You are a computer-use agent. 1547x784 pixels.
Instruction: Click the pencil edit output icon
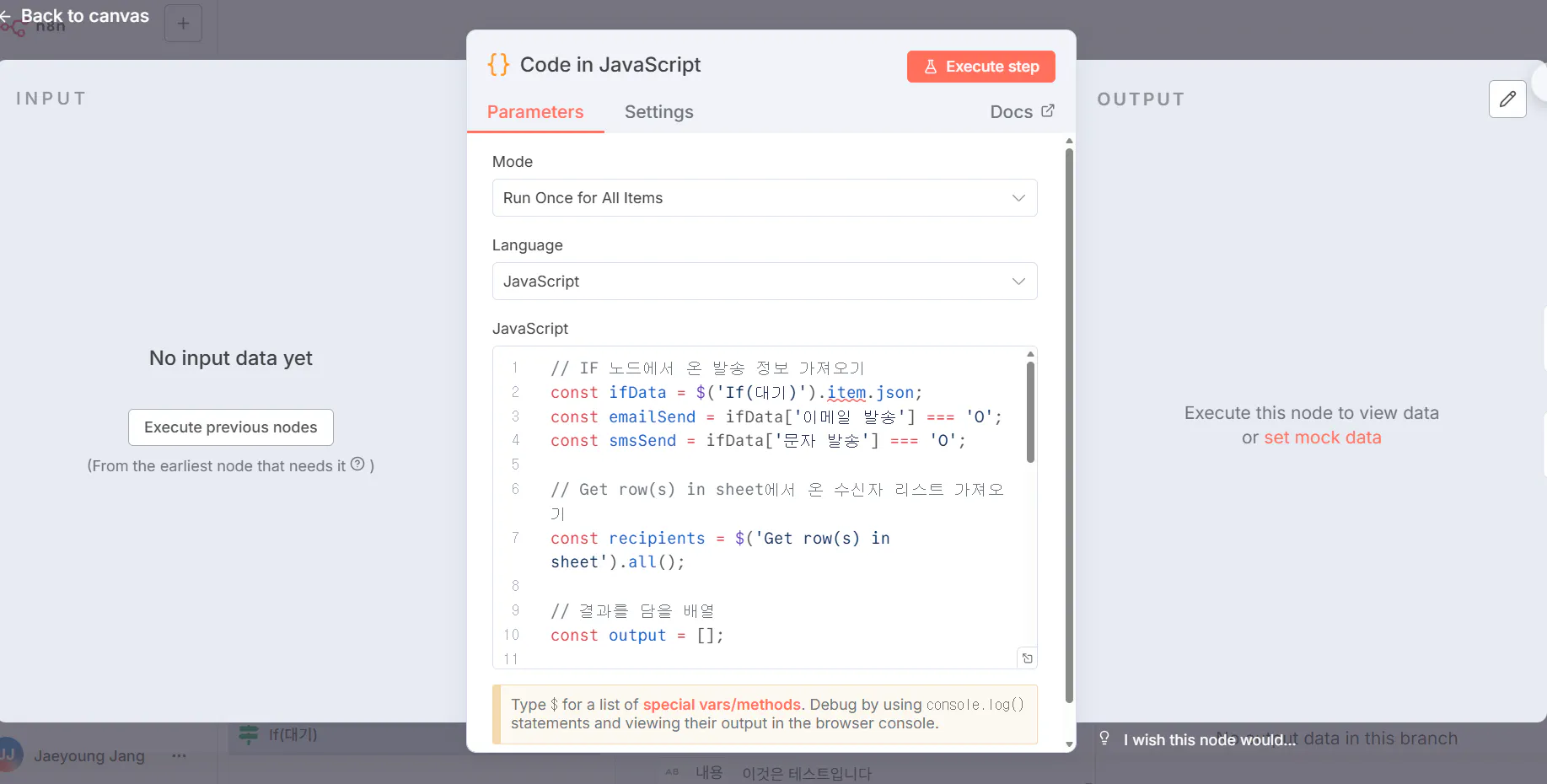tap(1507, 99)
